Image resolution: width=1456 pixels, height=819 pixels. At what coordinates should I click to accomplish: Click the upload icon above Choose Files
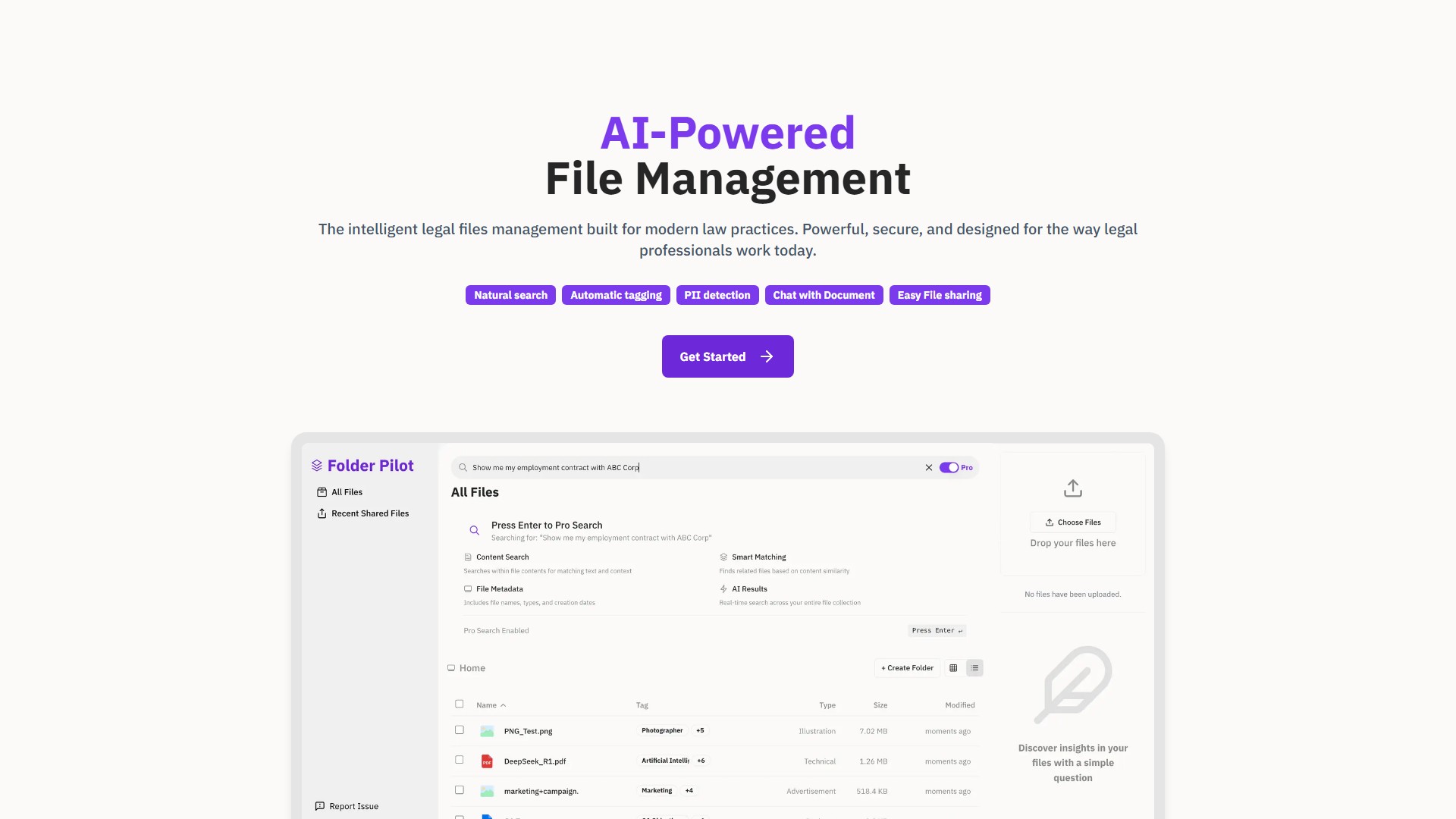tap(1072, 488)
